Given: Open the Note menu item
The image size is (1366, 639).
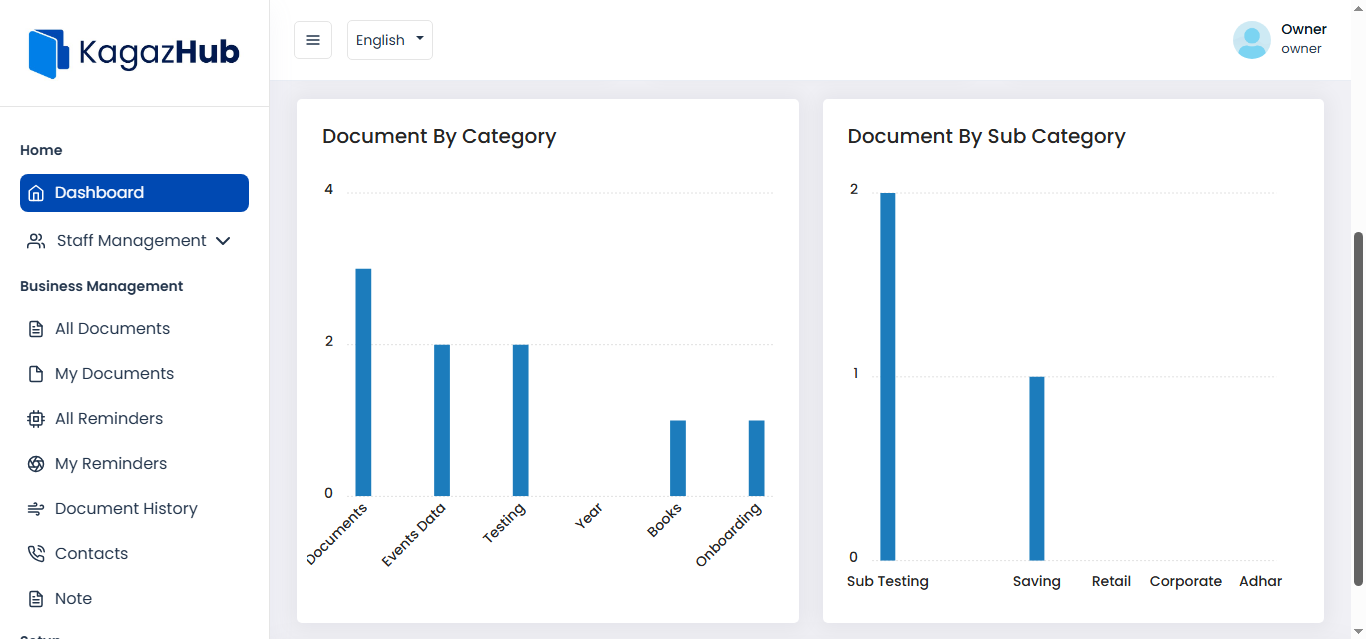Looking at the screenshot, I should point(73,599).
